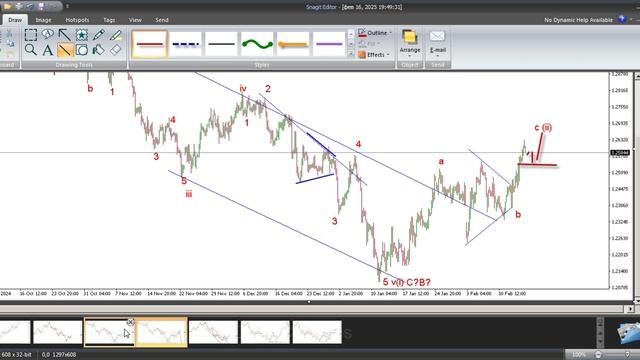
Task: Select the Arrow drawing tool
Action: 64,35
